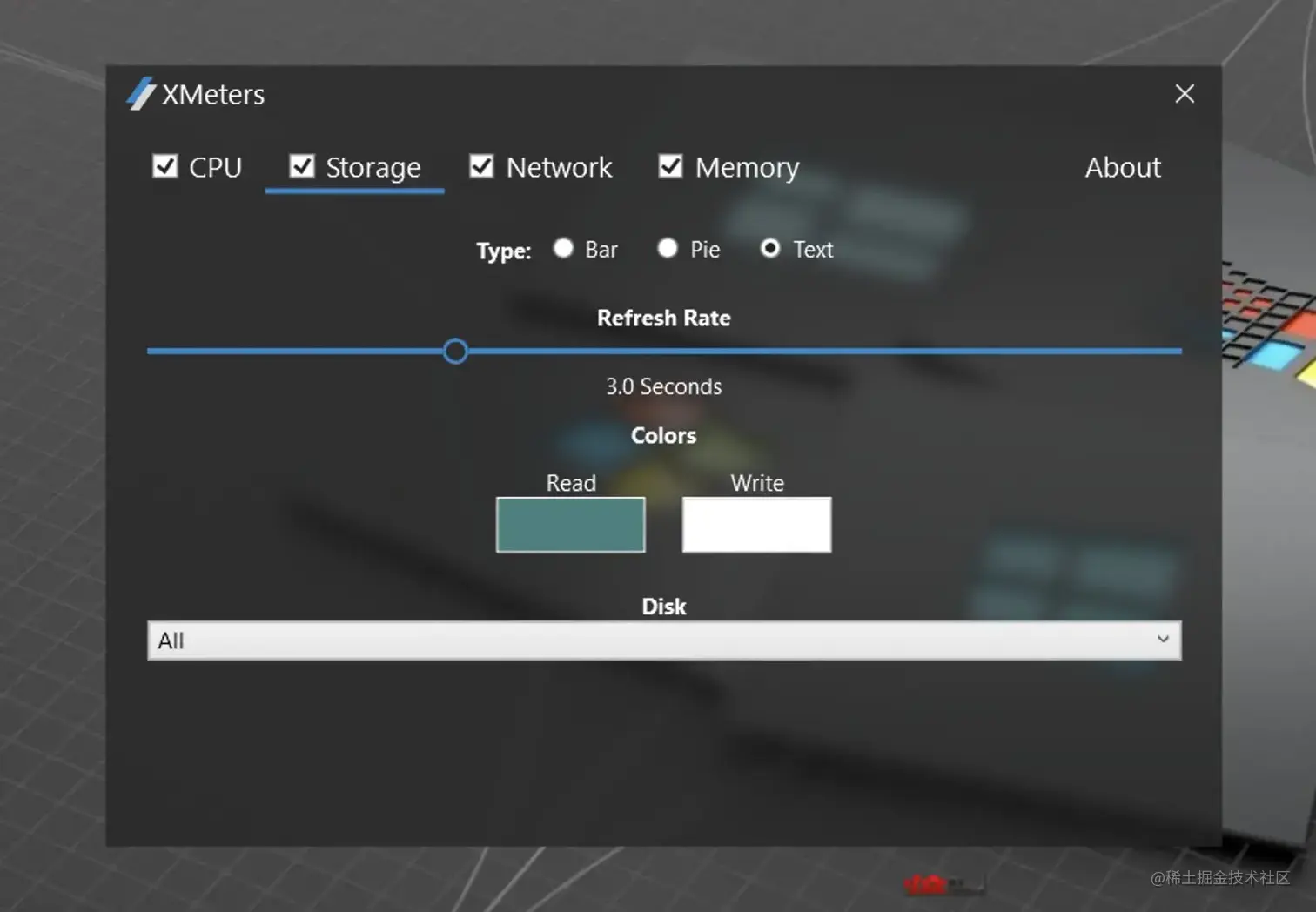The image size is (1316, 912).
Task: Uncheck the Memory checkbox
Action: click(x=670, y=166)
